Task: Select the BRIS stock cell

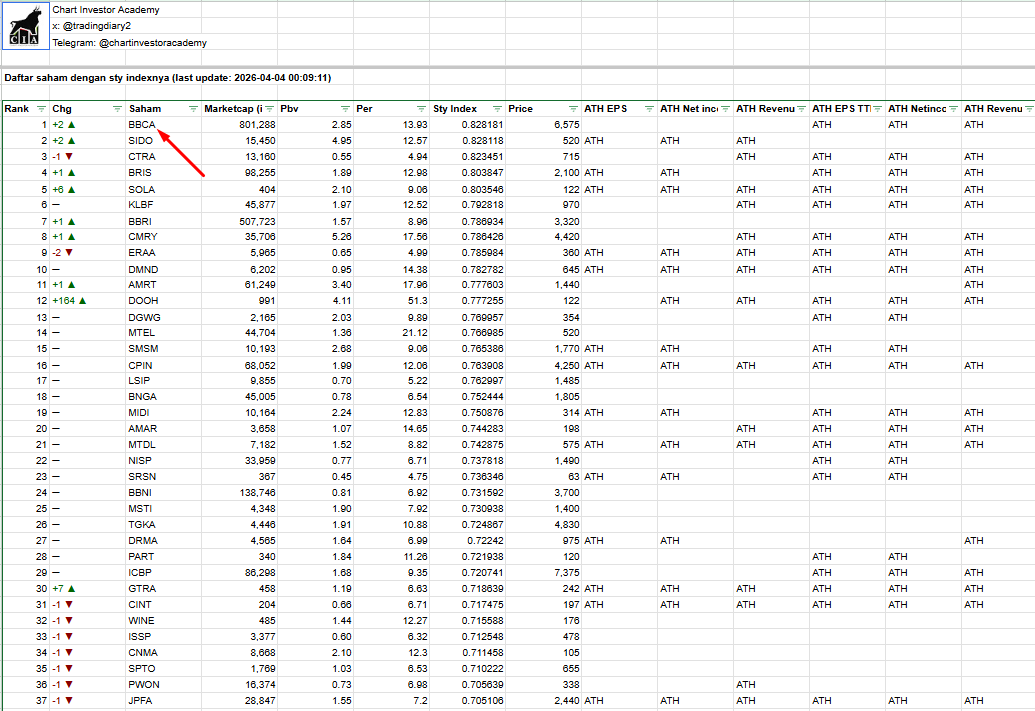Action: [x=164, y=172]
